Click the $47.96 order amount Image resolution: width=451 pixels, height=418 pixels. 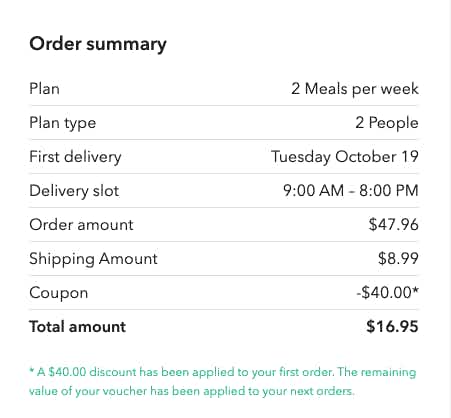tap(393, 225)
